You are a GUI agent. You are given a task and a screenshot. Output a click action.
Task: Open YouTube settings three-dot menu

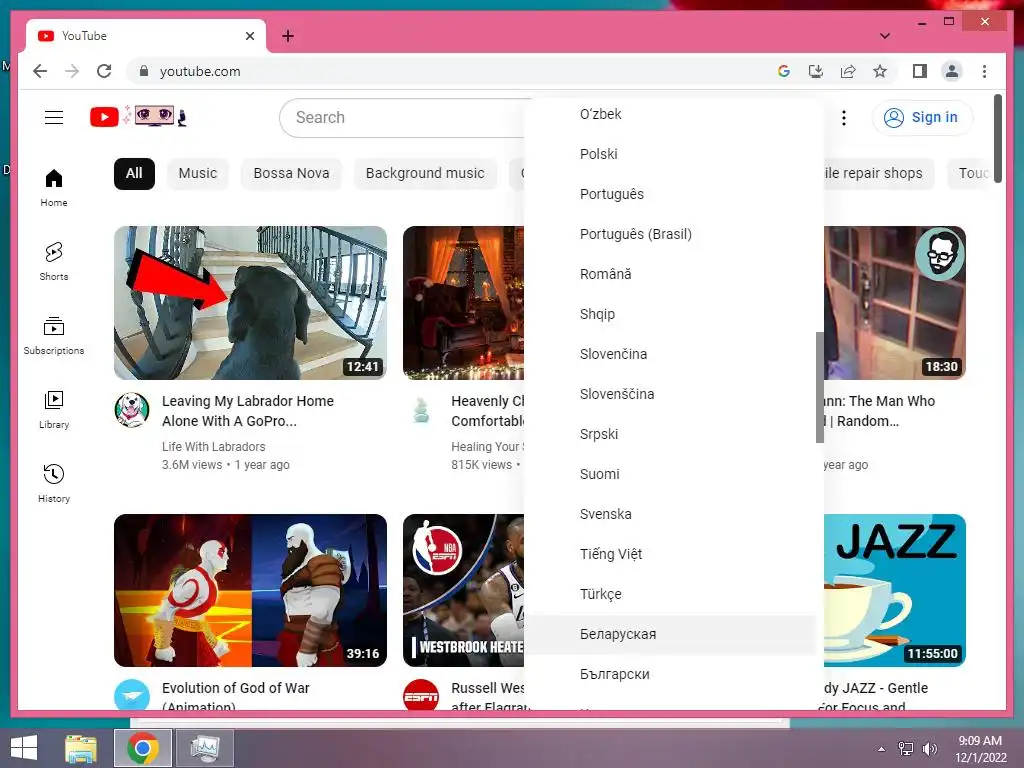pyautogui.click(x=844, y=118)
